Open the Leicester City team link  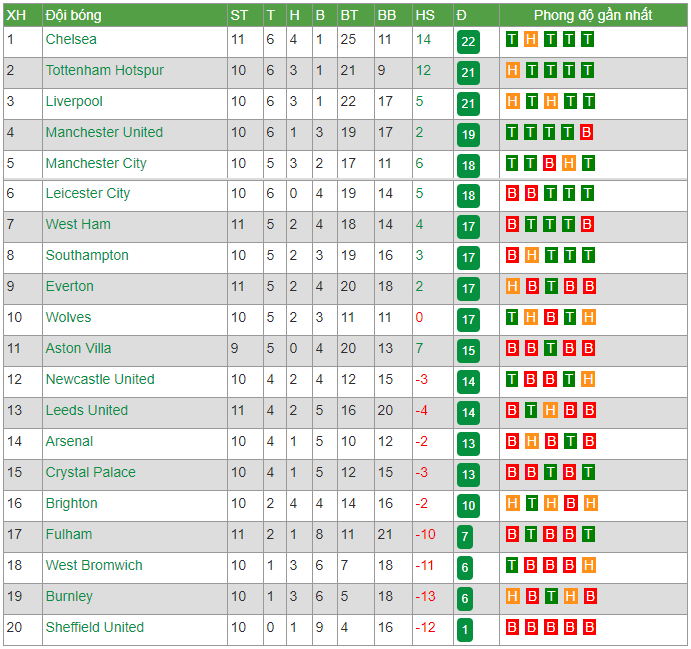[x=88, y=193]
